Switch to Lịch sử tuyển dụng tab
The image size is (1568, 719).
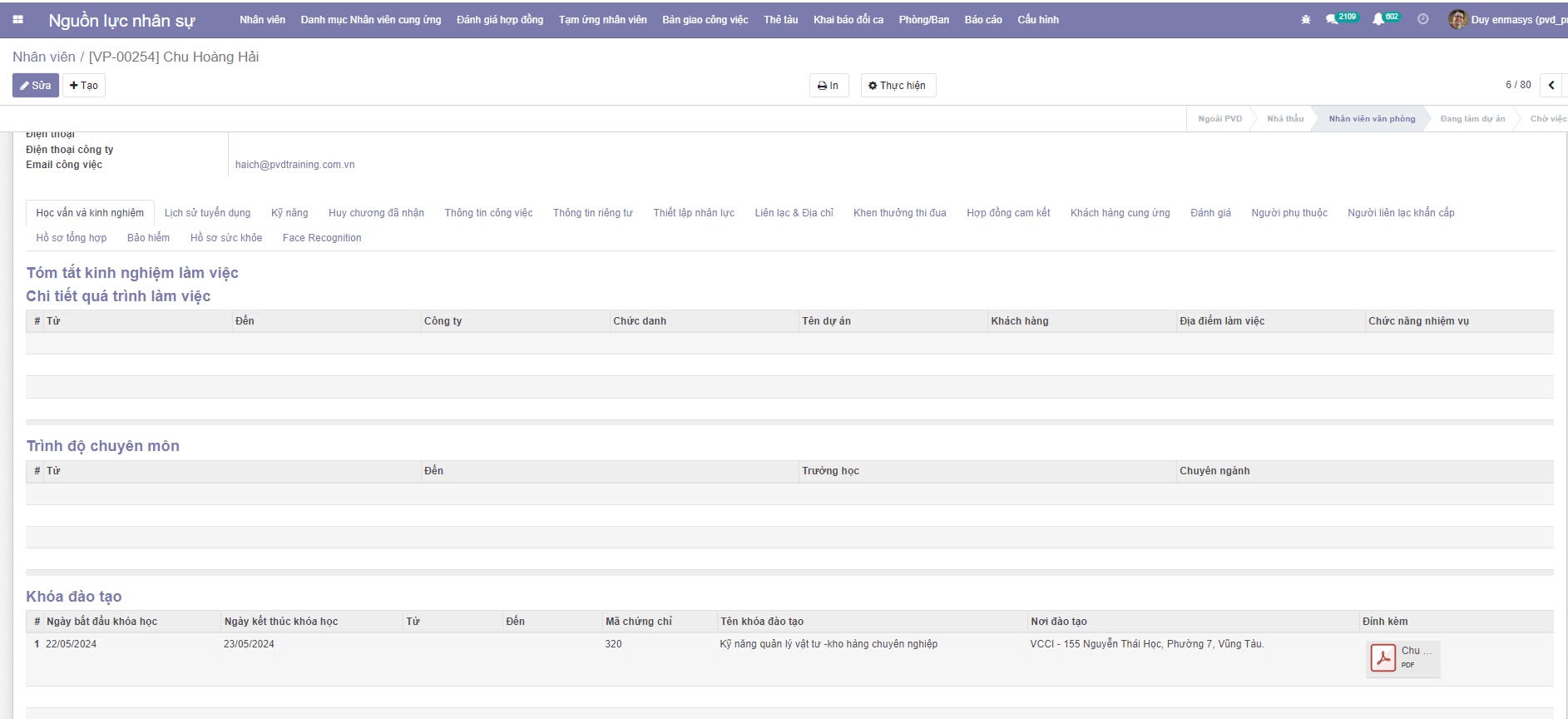coord(207,213)
